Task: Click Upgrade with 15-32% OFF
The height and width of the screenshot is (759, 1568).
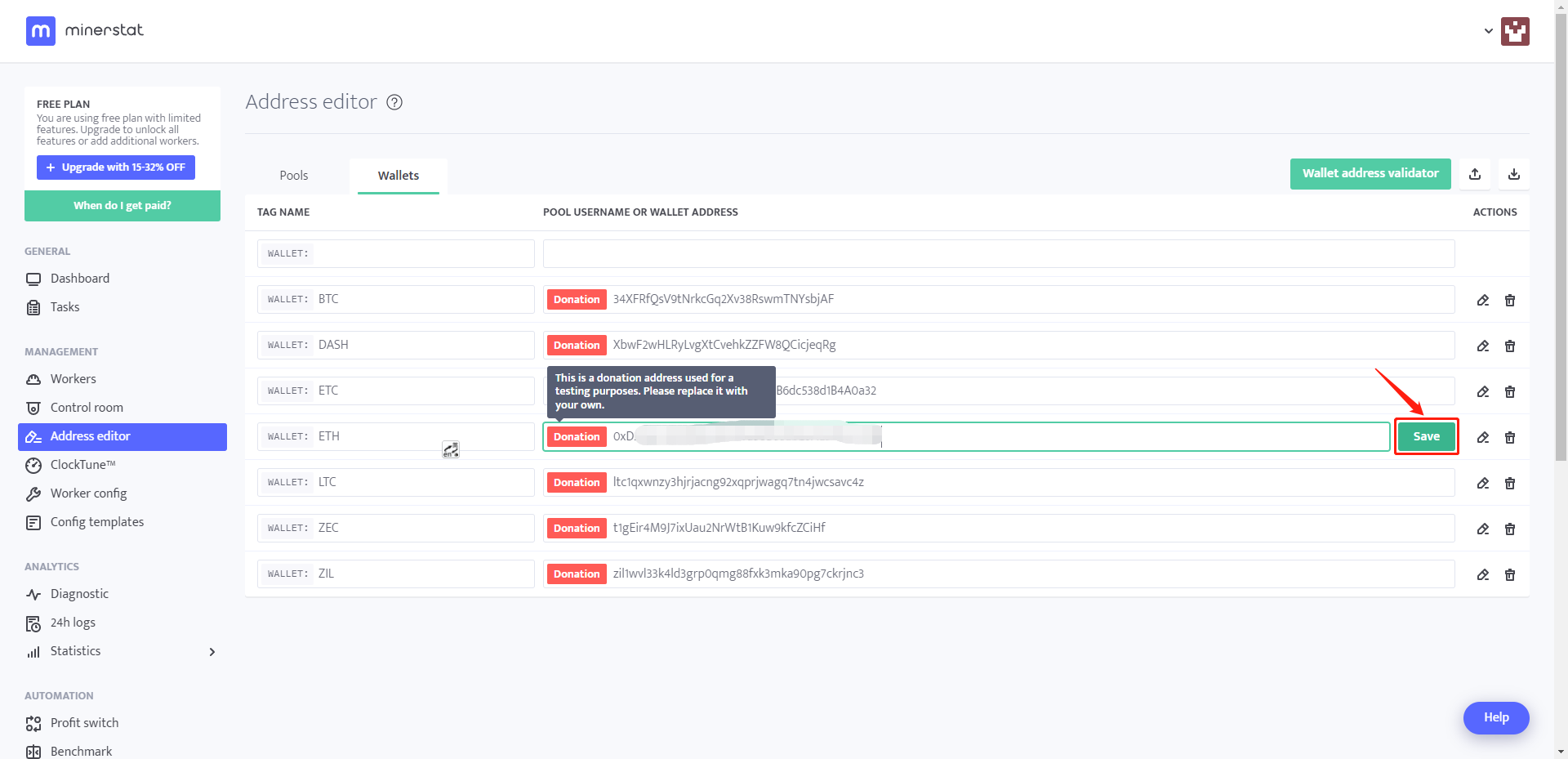Action: [x=116, y=167]
